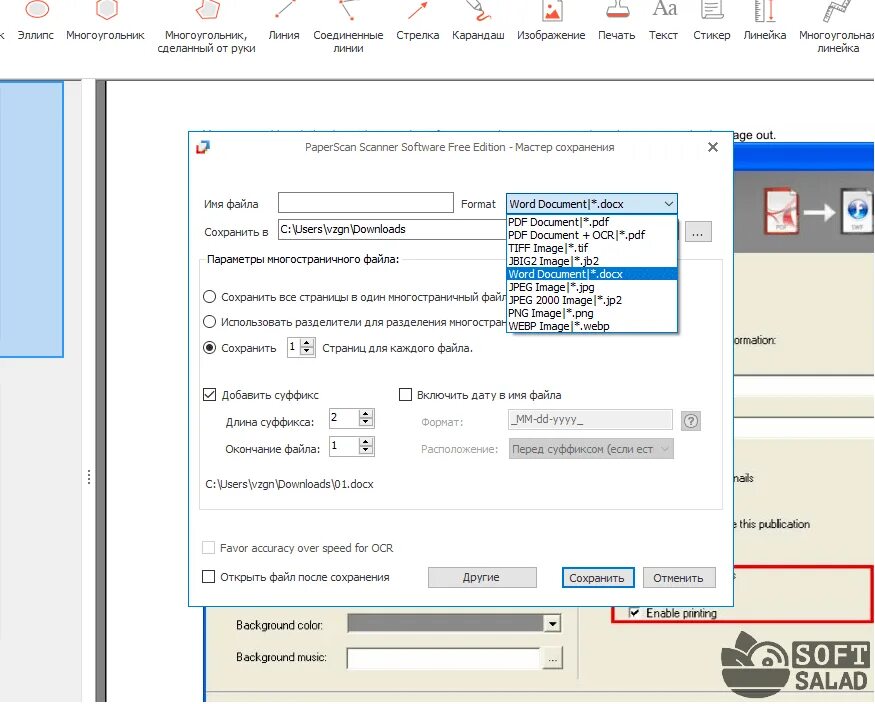Open the Format dropdown combo box
Screen dimensions: 875x704
point(592,204)
